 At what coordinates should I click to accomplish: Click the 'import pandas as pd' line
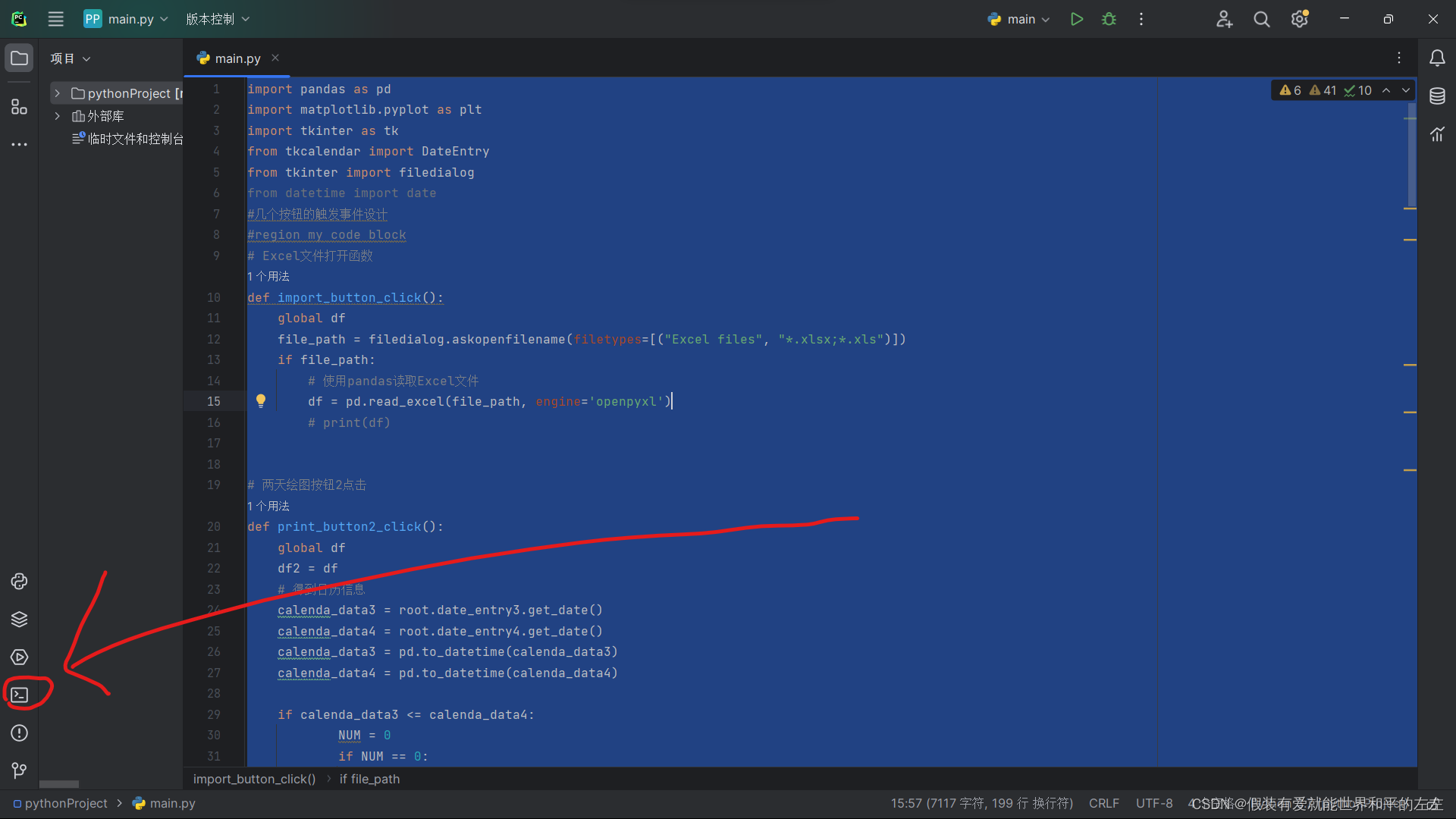pos(319,89)
